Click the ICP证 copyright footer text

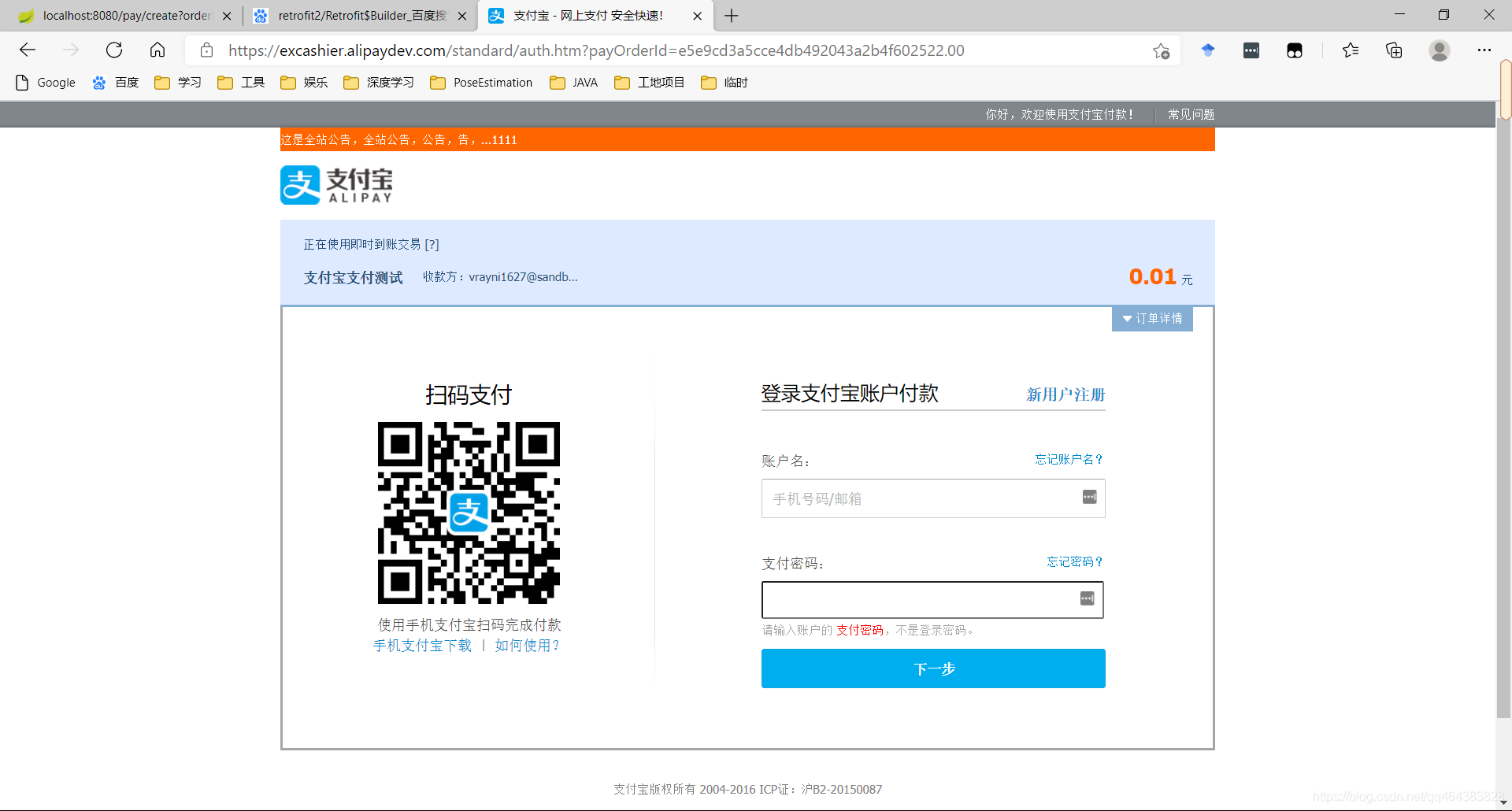pos(748,789)
